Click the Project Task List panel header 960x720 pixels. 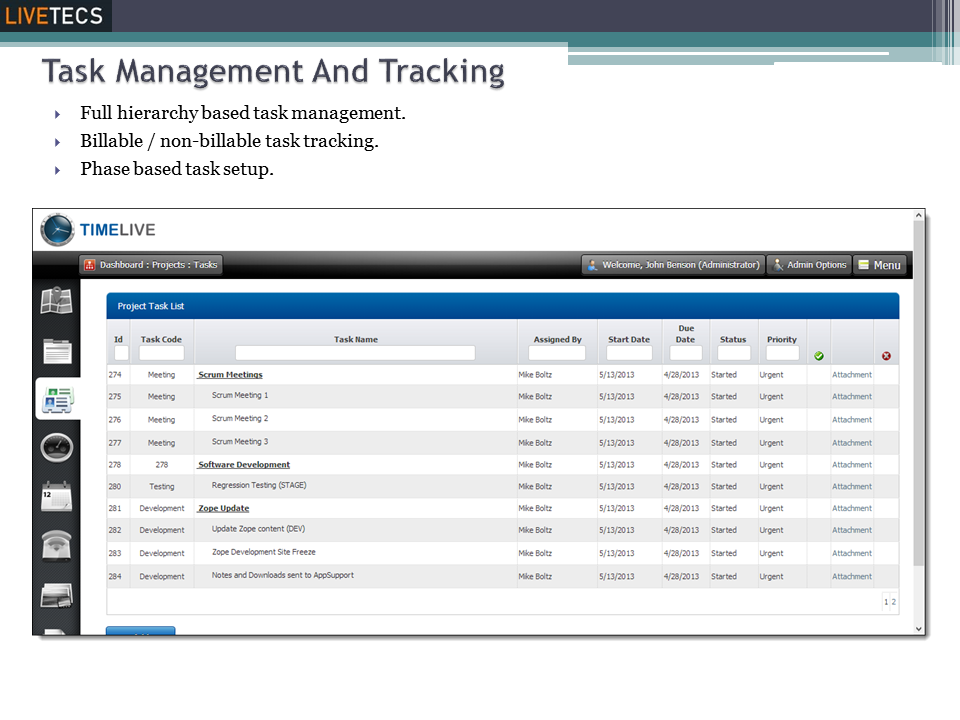coord(503,306)
